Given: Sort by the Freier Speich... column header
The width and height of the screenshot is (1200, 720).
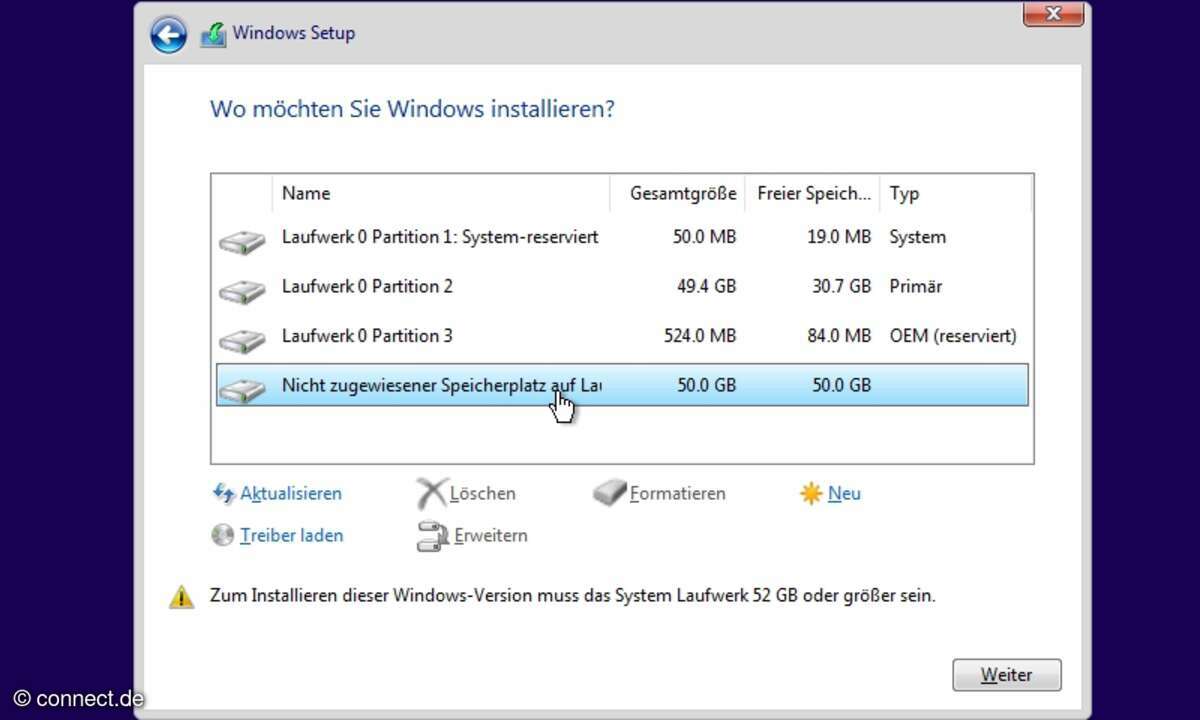Looking at the screenshot, I should tap(812, 194).
